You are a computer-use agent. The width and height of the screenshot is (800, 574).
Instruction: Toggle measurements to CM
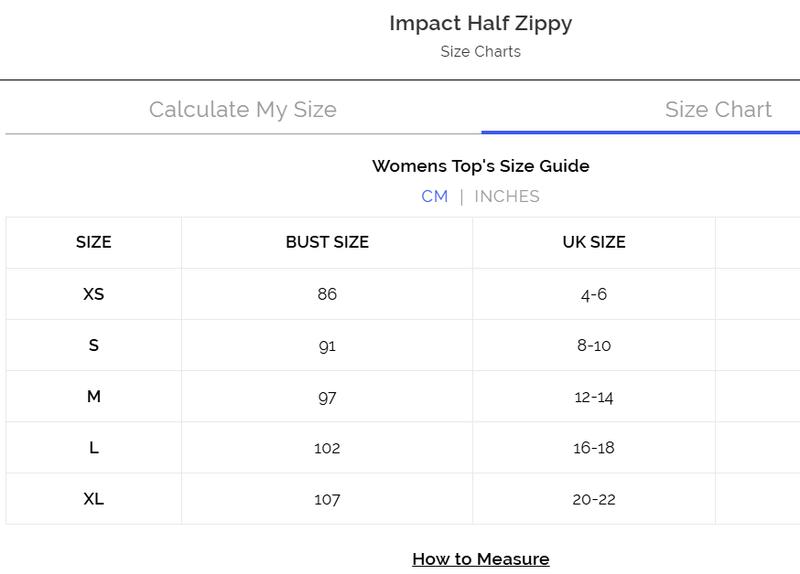[435, 196]
